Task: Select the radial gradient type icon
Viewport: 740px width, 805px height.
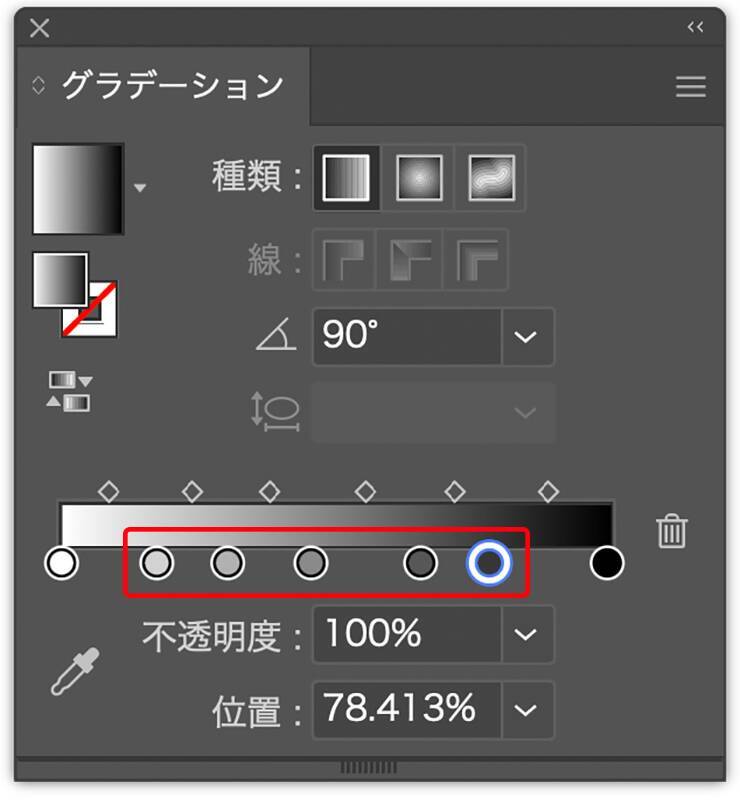Action: [418, 178]
